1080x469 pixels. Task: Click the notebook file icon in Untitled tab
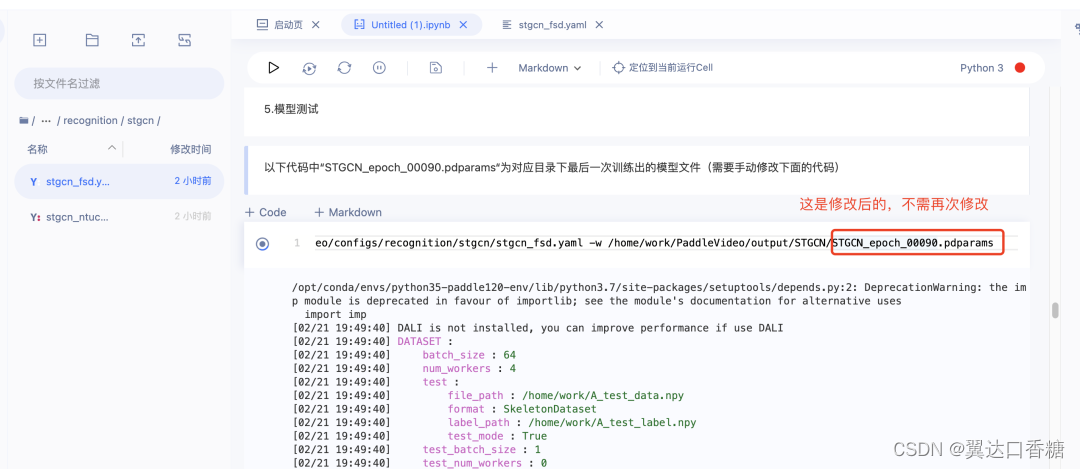click(359, 25)
